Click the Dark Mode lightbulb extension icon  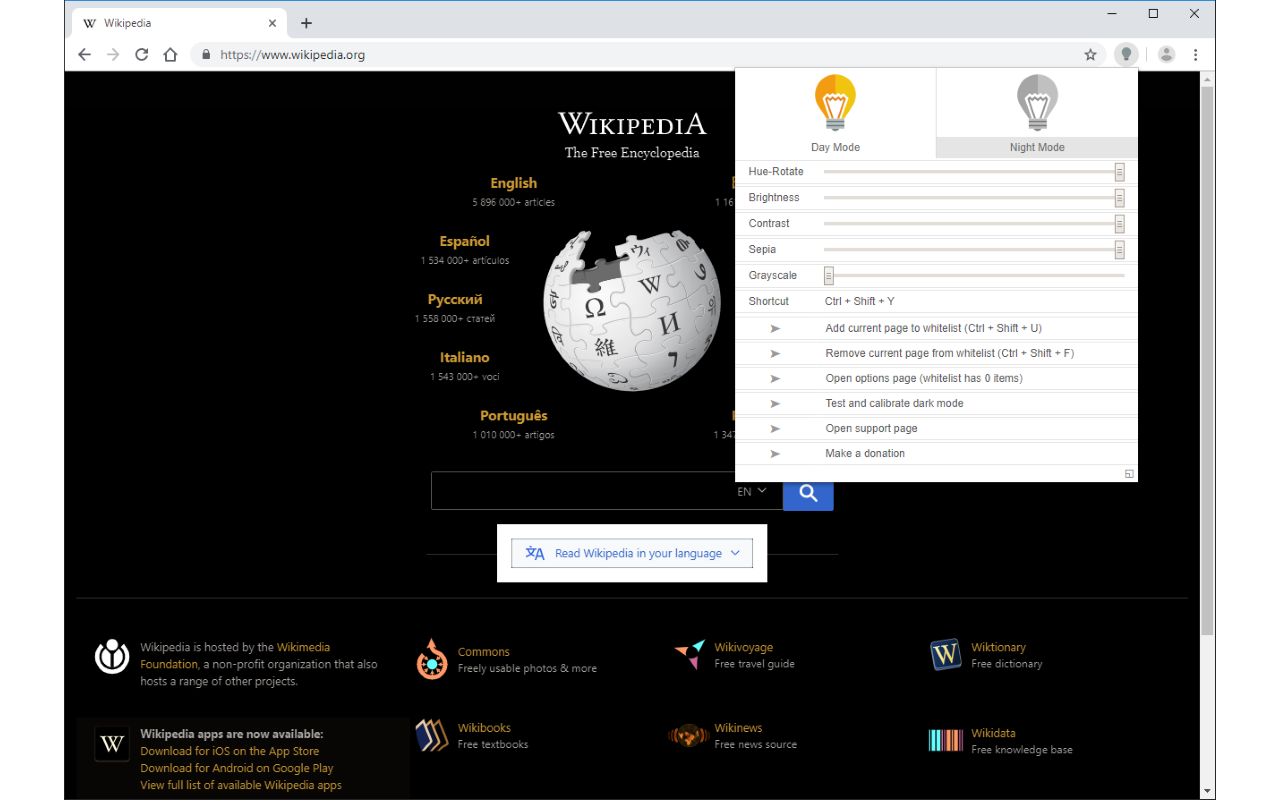point(1126,54)
